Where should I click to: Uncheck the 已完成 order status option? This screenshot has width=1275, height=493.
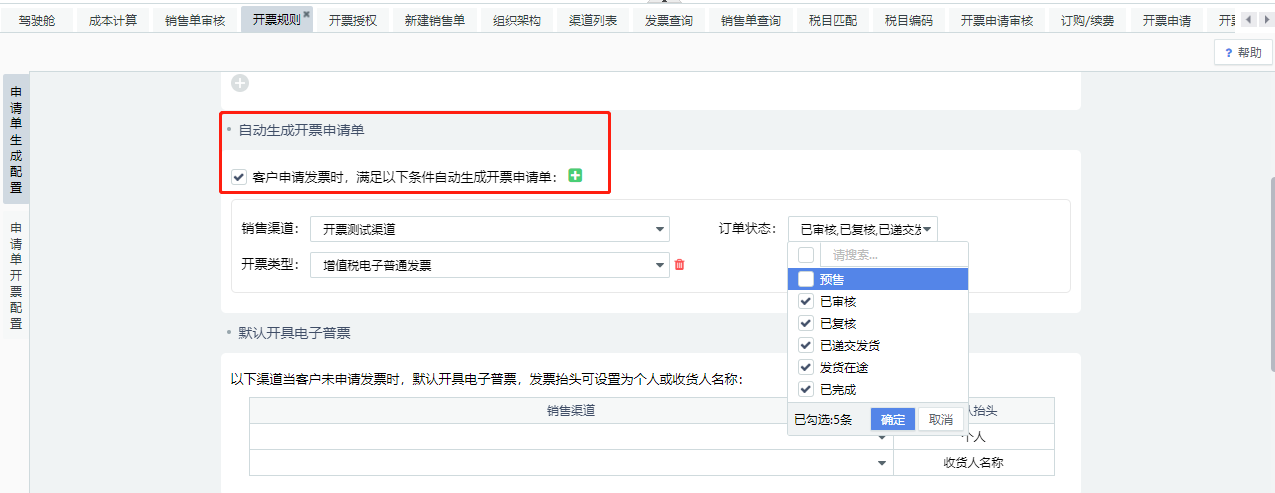click(x=806, y=389)
